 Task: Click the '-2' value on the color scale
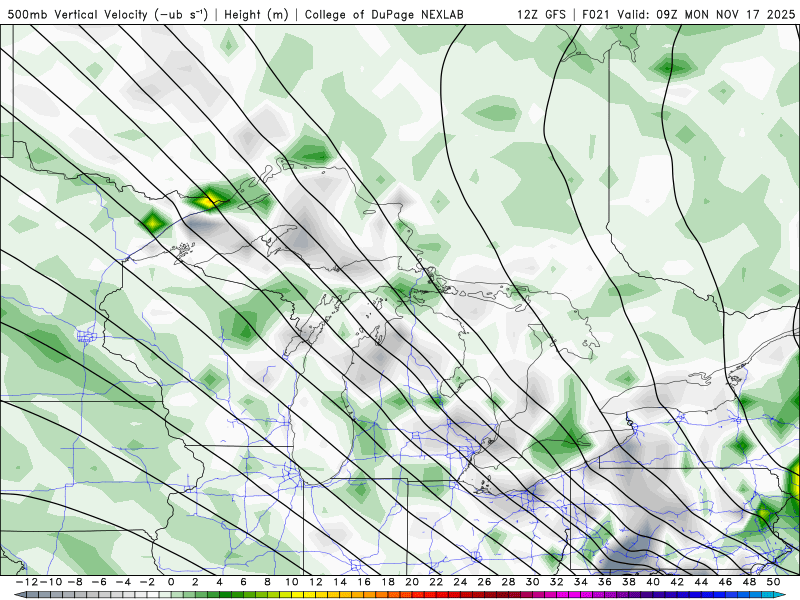(x=147, y=582)
